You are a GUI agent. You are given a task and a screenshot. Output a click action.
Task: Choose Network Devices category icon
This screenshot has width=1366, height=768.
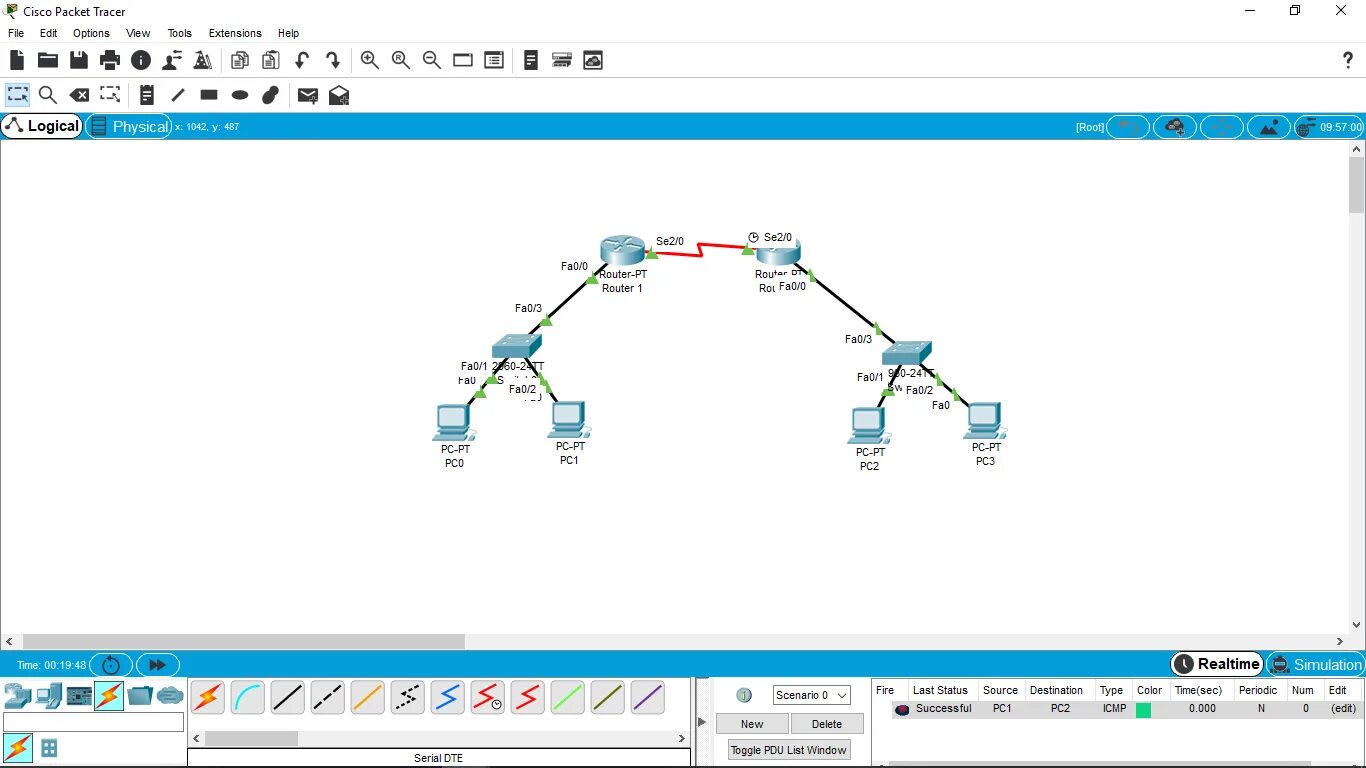pos(18,695)
